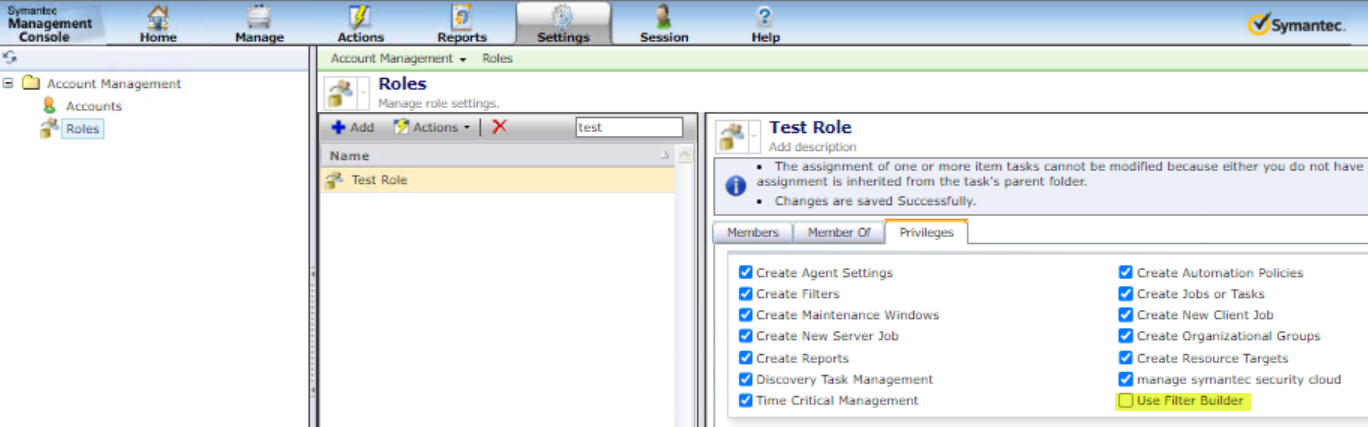Switch to the Member Of tab
This screenshot has height=427, width=1368.
(839, 232)
